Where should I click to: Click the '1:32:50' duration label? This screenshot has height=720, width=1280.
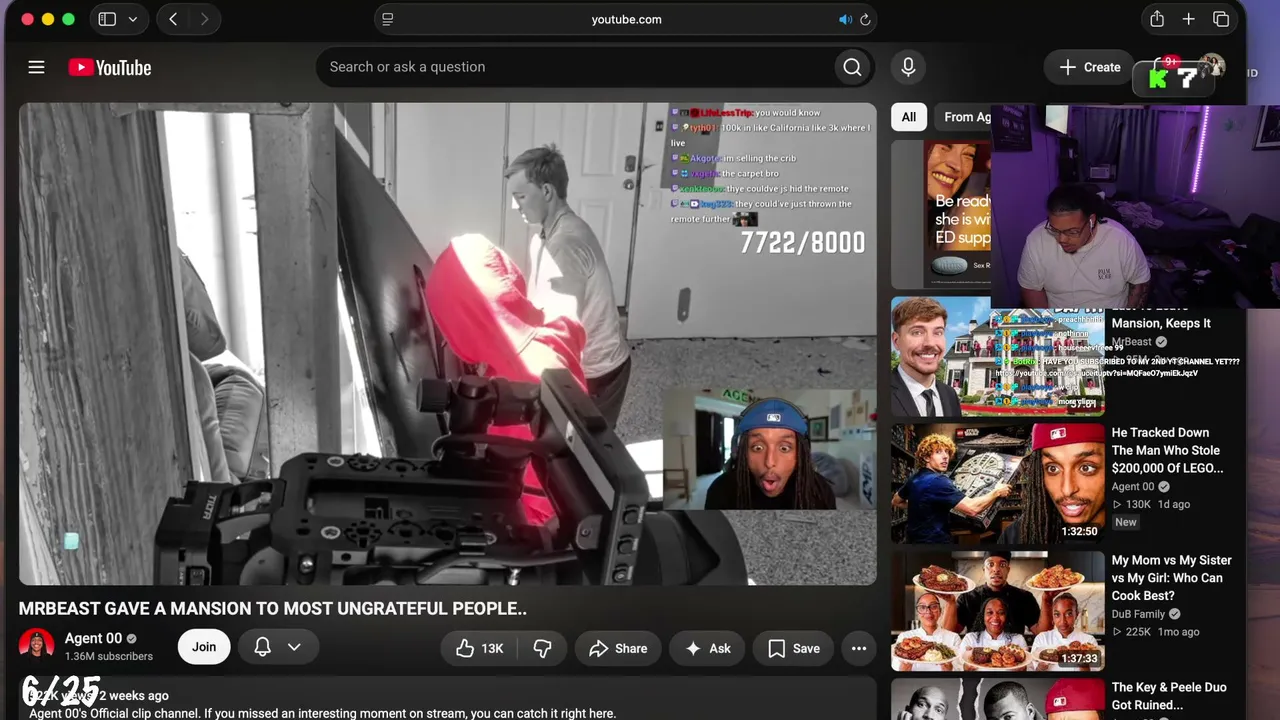coord(1080,532)
